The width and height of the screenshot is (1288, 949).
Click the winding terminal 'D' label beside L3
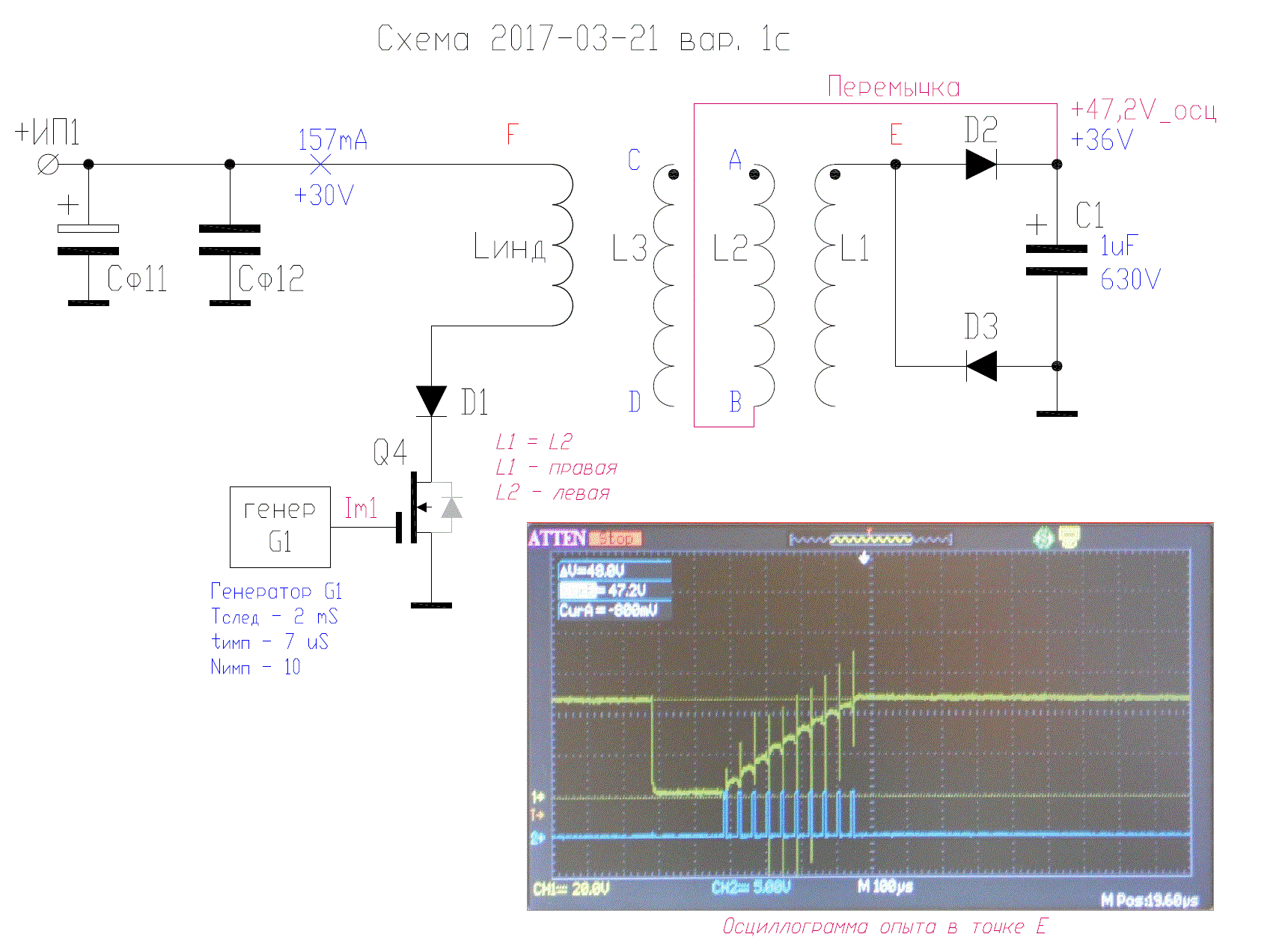tap(634, 402)
